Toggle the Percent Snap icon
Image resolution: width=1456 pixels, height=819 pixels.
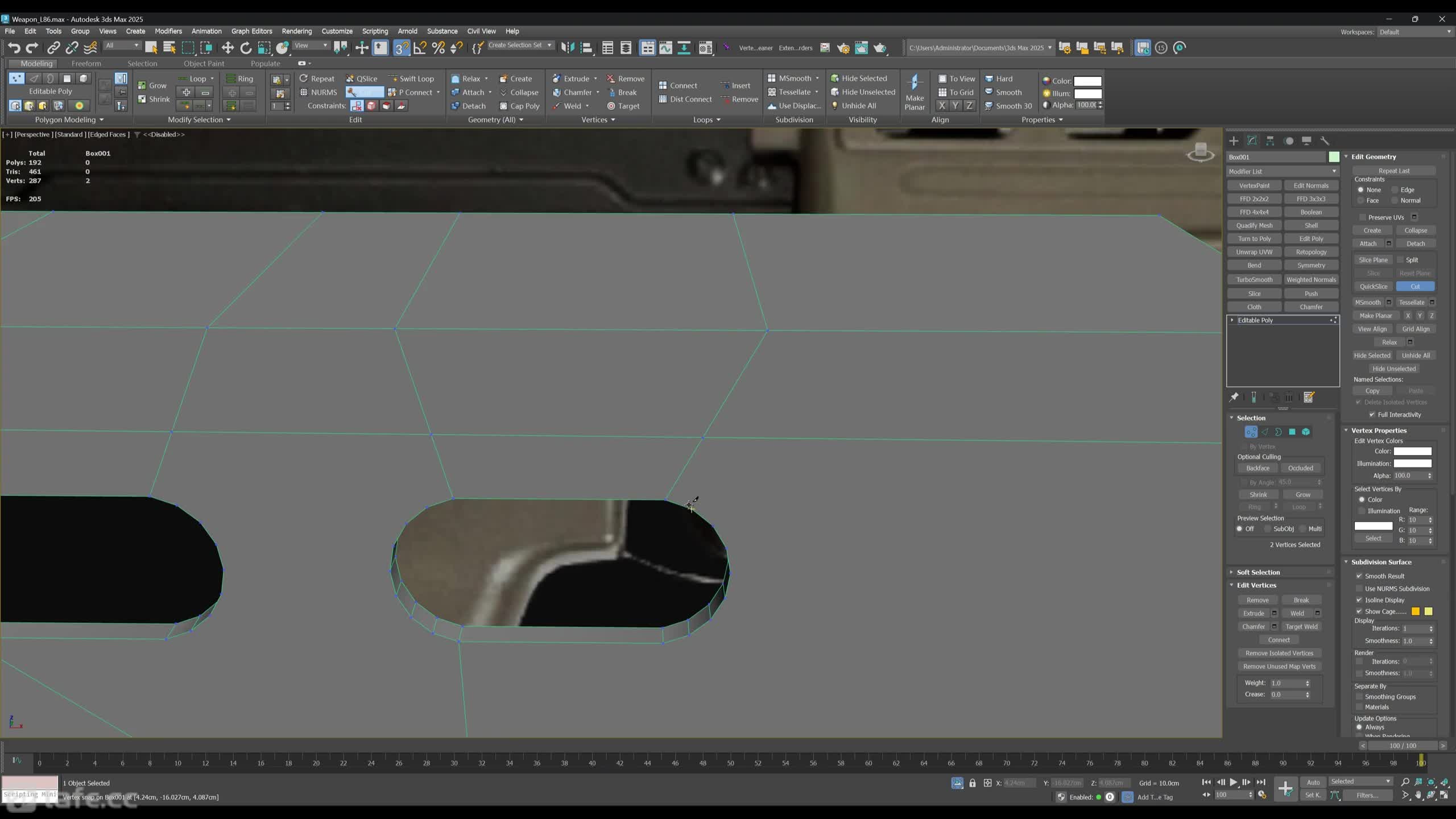[438, 48]
